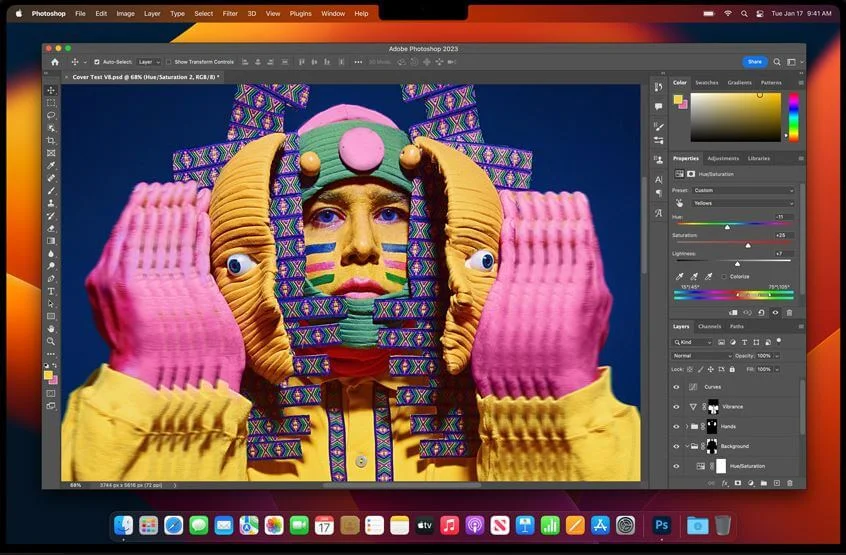Enable Show Transform Controls checkbox

coord(169,62)
